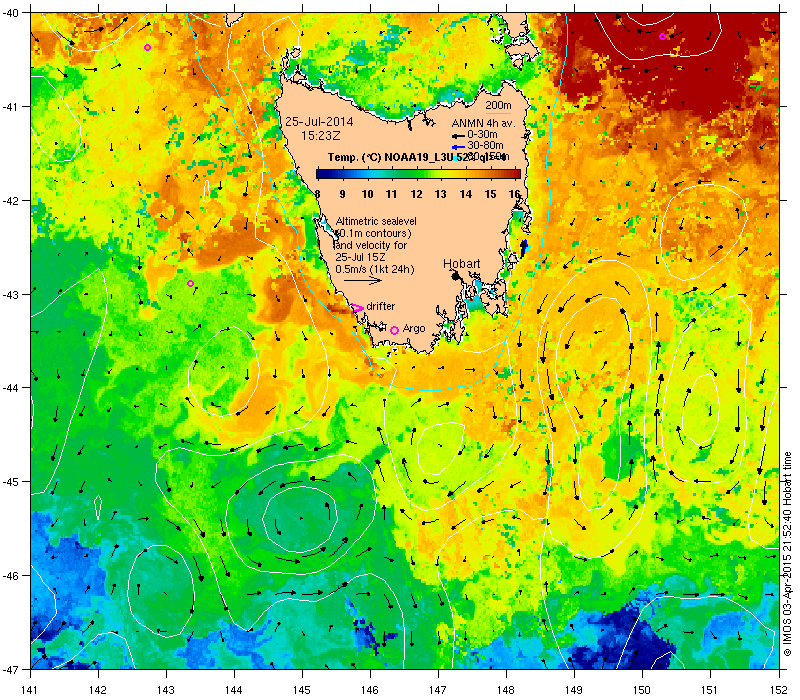Screen dimensions: 800x700
Task: Click the dark blue ANMN mooring marker on east coast
Action: coord(523,247)
